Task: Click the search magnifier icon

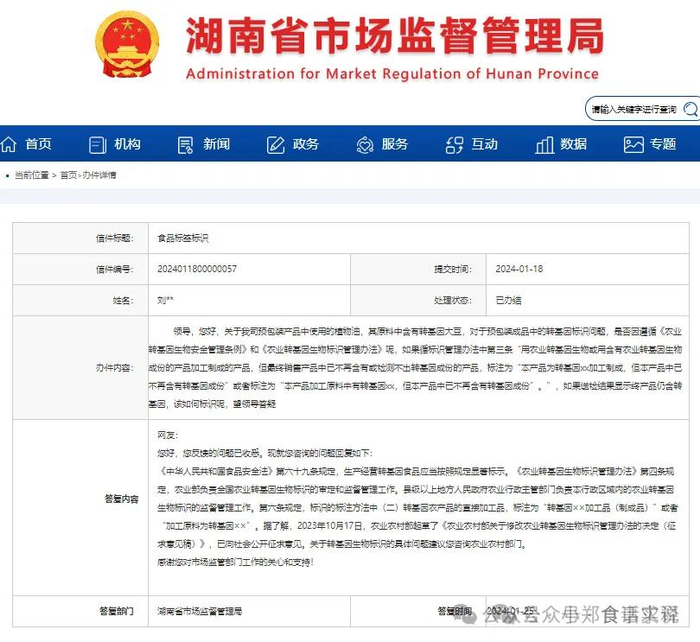Action: tap(691, 109)
